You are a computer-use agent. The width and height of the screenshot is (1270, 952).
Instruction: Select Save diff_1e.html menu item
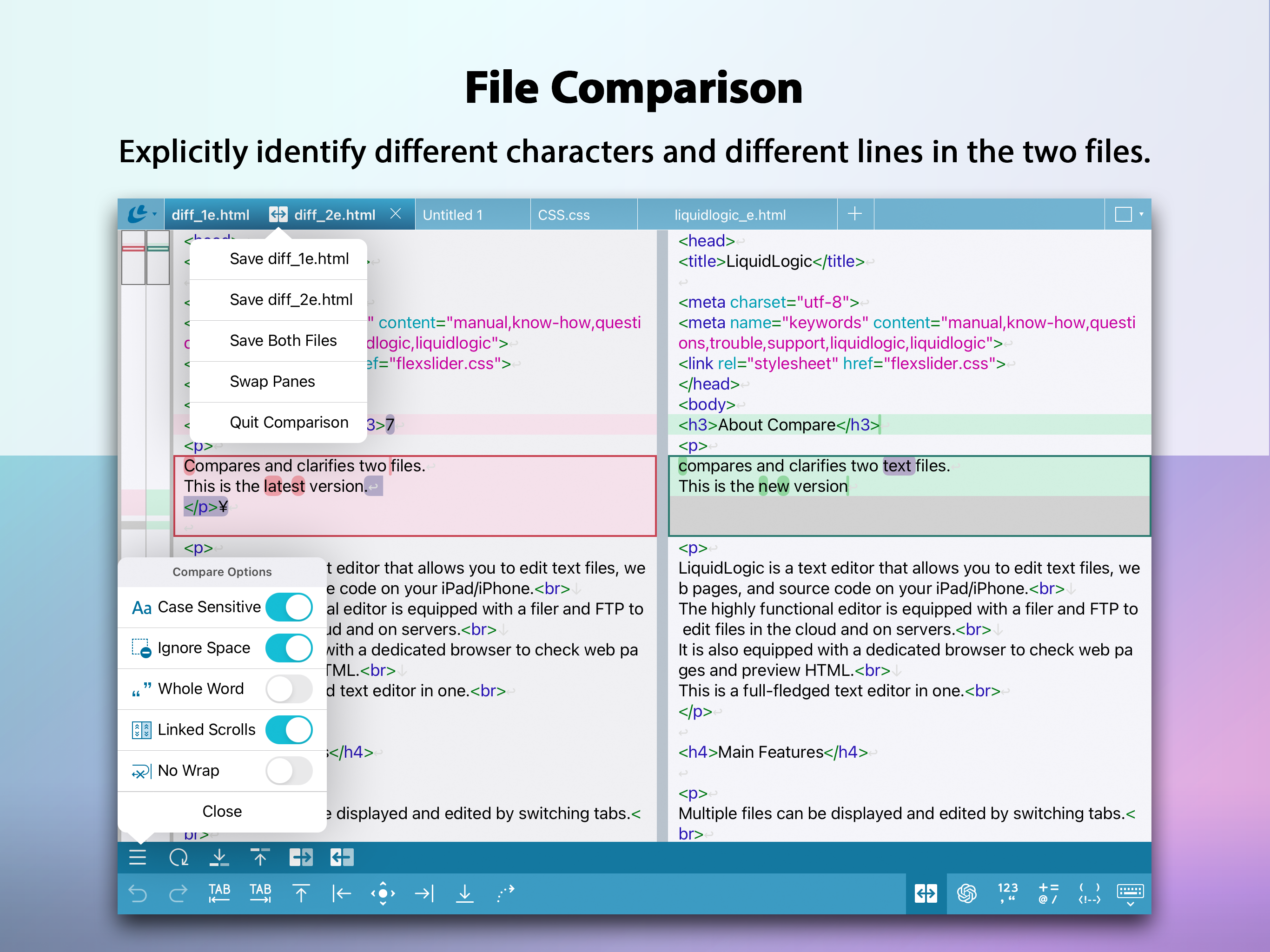278,259
